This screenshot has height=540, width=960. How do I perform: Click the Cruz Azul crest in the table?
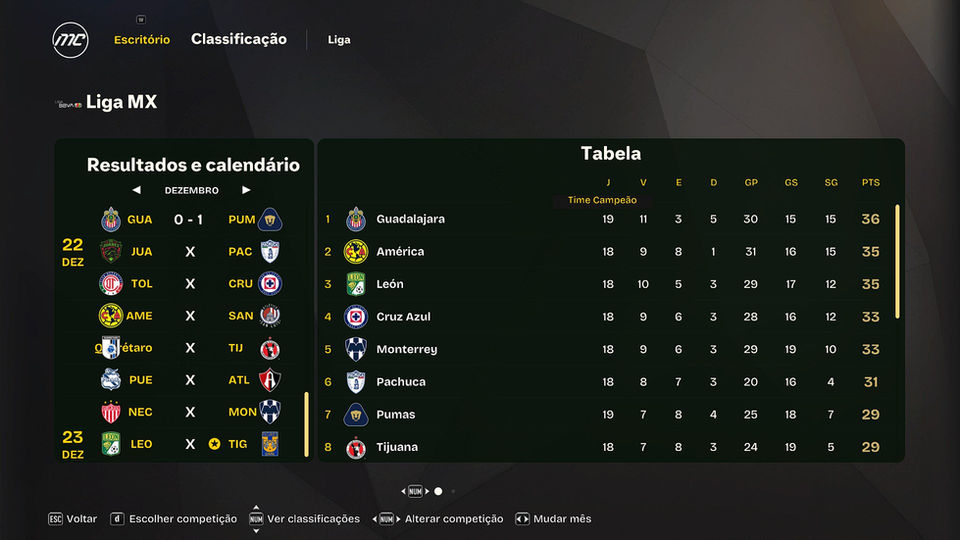pos(356,317)
